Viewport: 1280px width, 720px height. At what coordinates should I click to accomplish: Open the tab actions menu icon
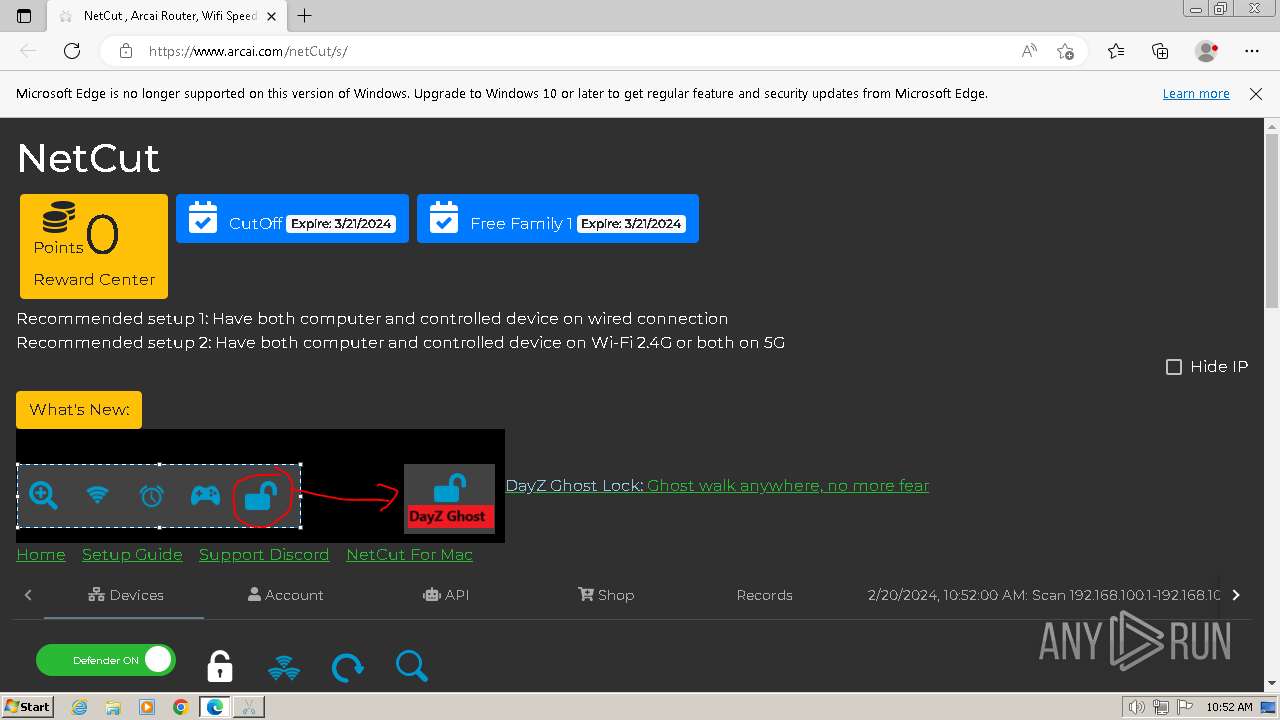coord(24,16)
